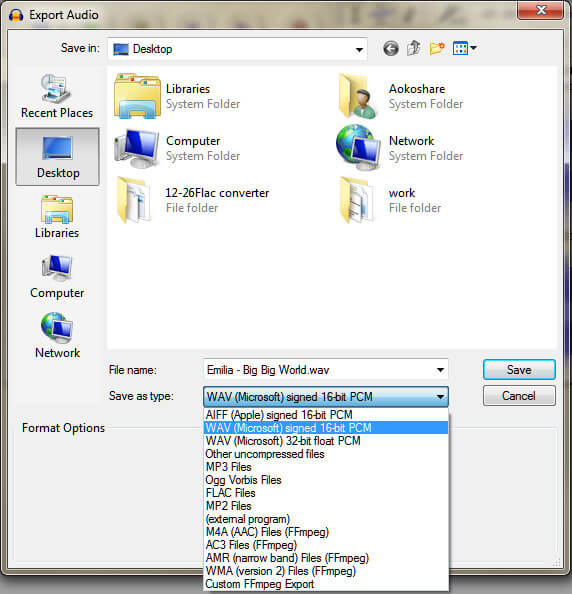Select Libraries in the places sidebar
The height and width of the screenshot is (594, 572).
tap(57, 217)
